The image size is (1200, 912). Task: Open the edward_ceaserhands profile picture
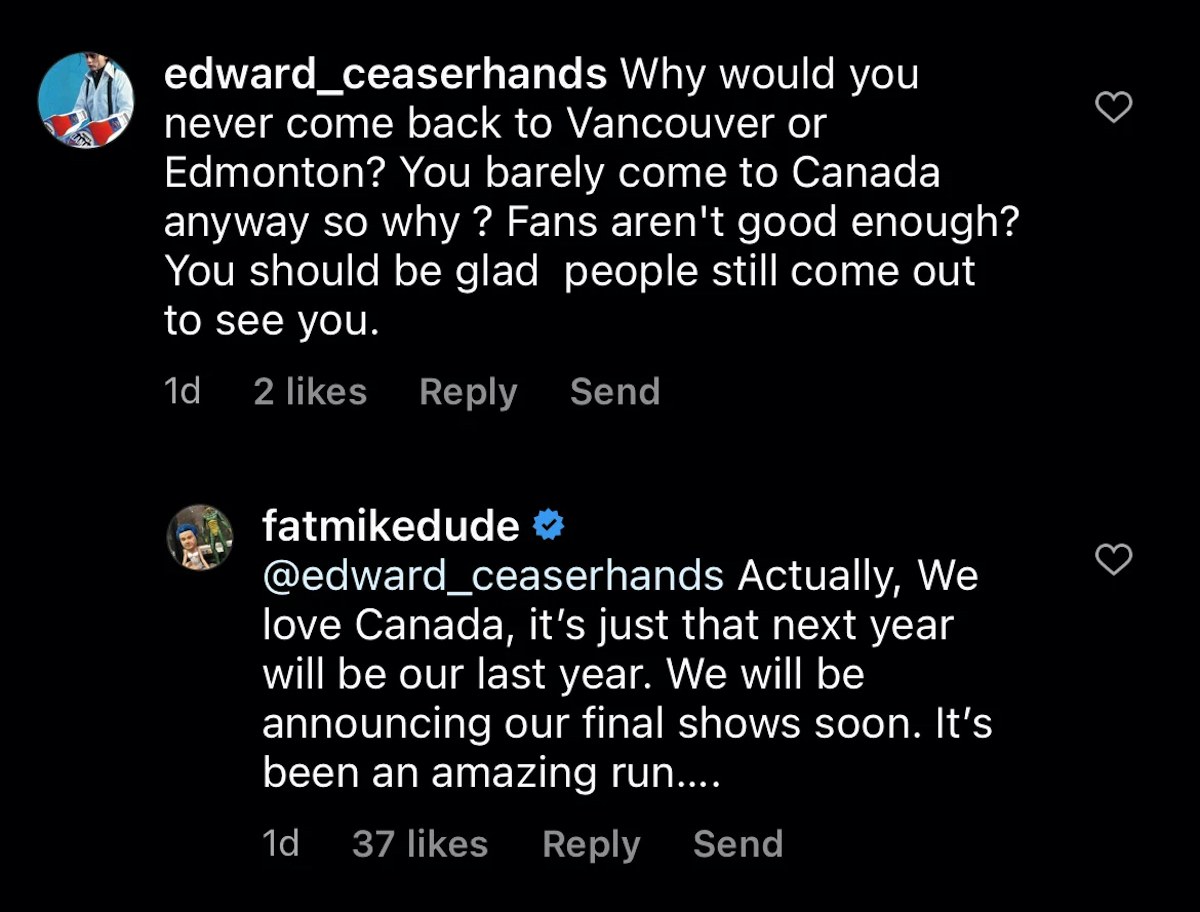(x=86, y=100)
